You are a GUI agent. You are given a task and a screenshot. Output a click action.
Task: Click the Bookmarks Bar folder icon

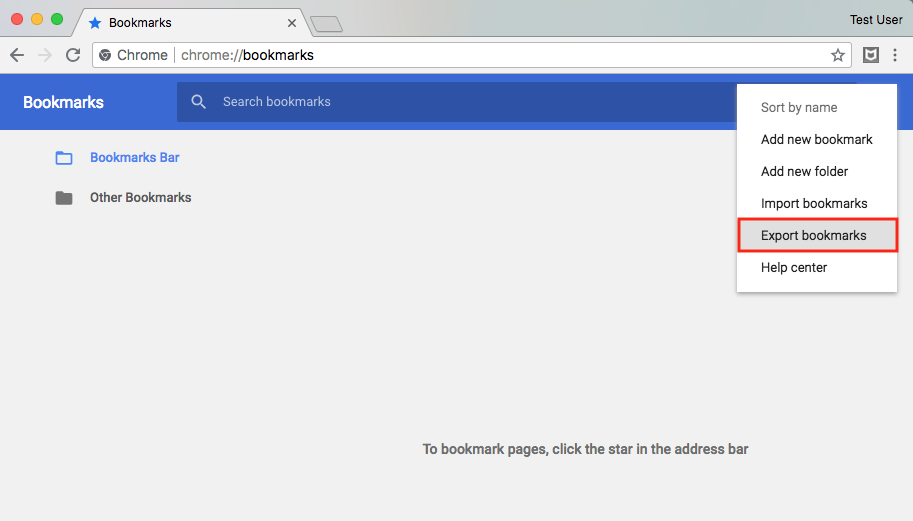(x=64, y=158)
